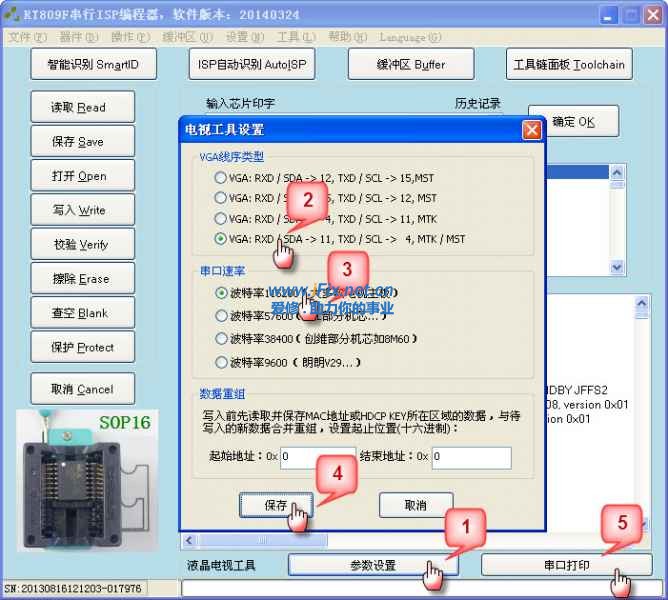Select the 波特率9600 baud rate option
The height and width of the screenshot is (600, 668).
pyautogui.click(x=221, y=363)
